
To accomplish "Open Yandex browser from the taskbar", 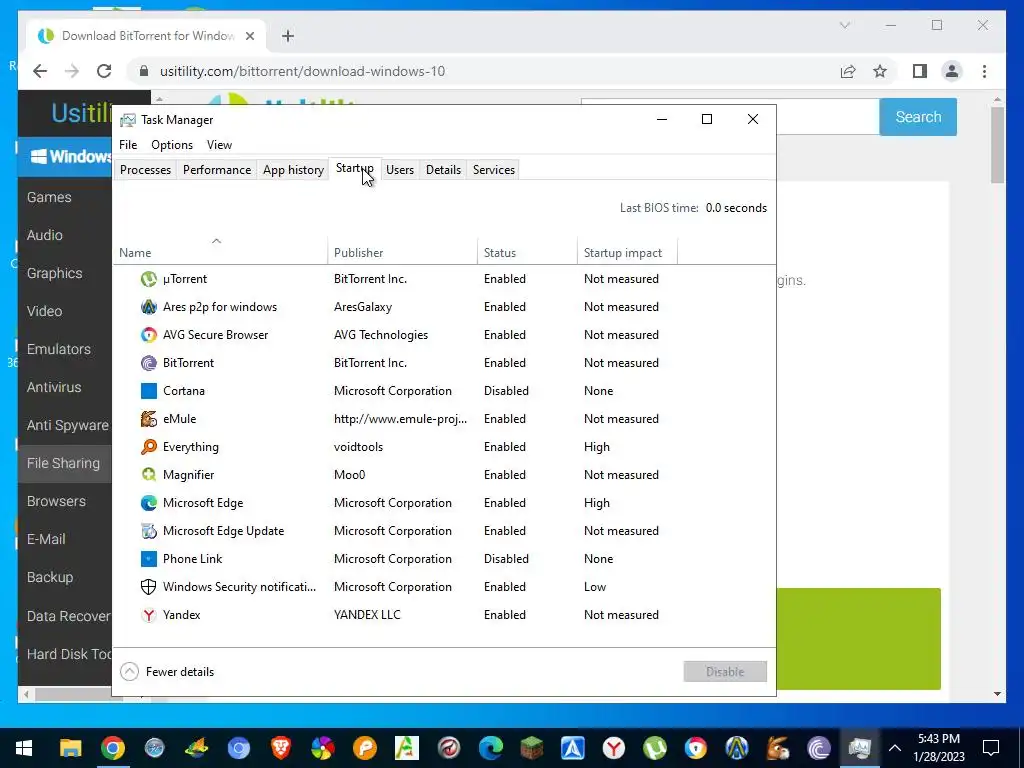I will (x=613, y=748).
